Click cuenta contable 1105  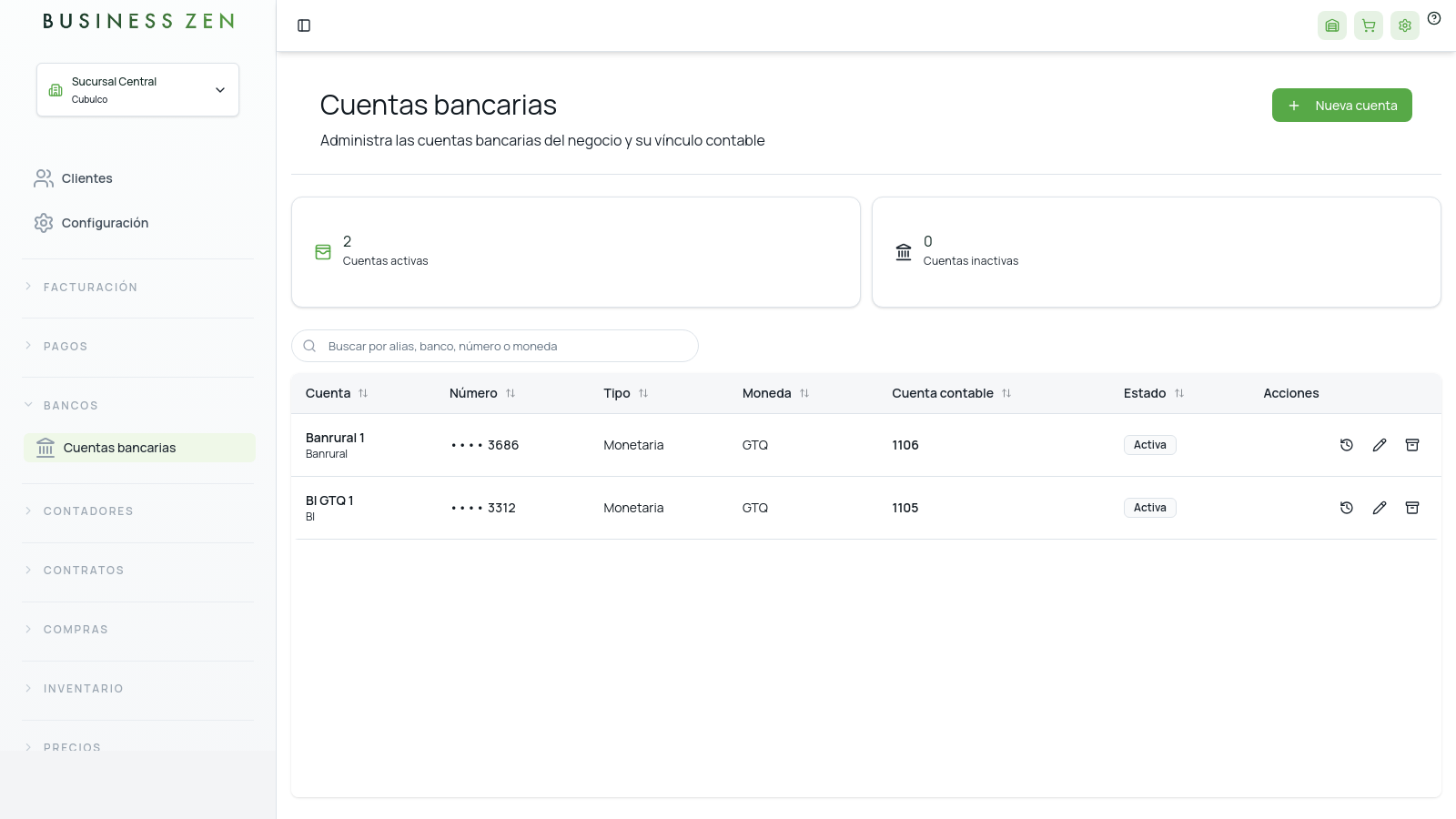tap(905, 508)
